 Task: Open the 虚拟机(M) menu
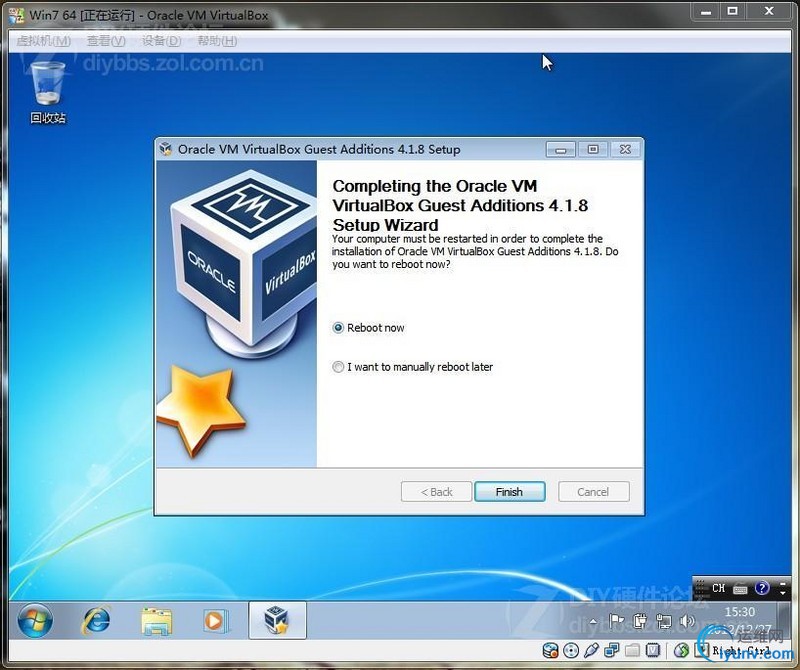43,41
